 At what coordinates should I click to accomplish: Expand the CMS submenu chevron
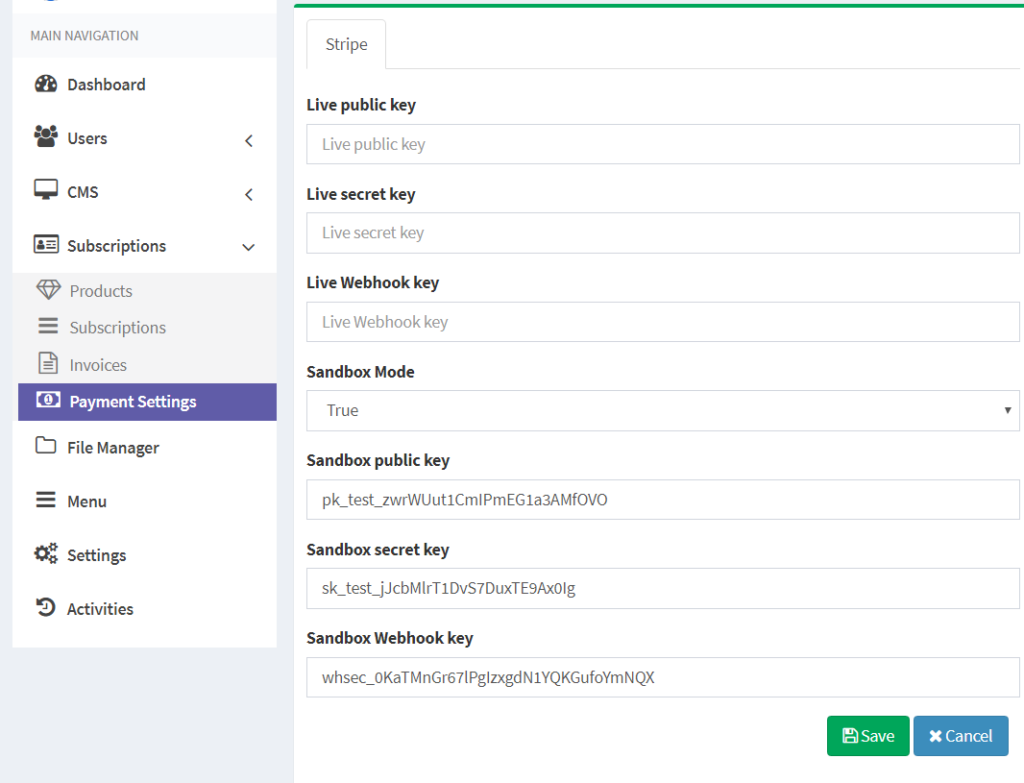tap(249, 194)
